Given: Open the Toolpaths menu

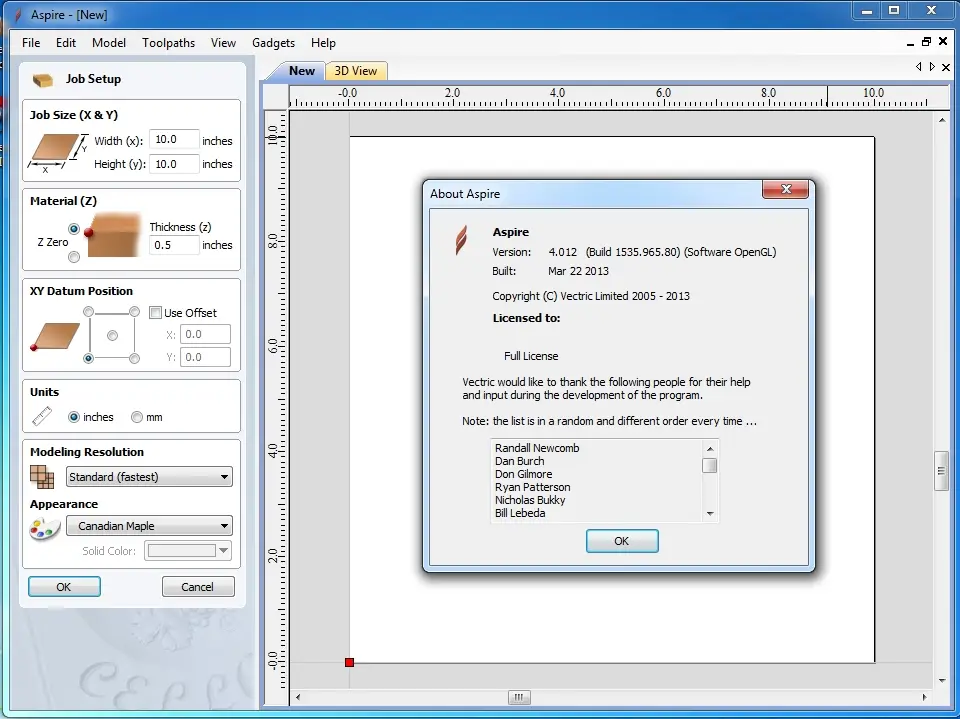Looking at the screenshot, I should click(168, 43).
